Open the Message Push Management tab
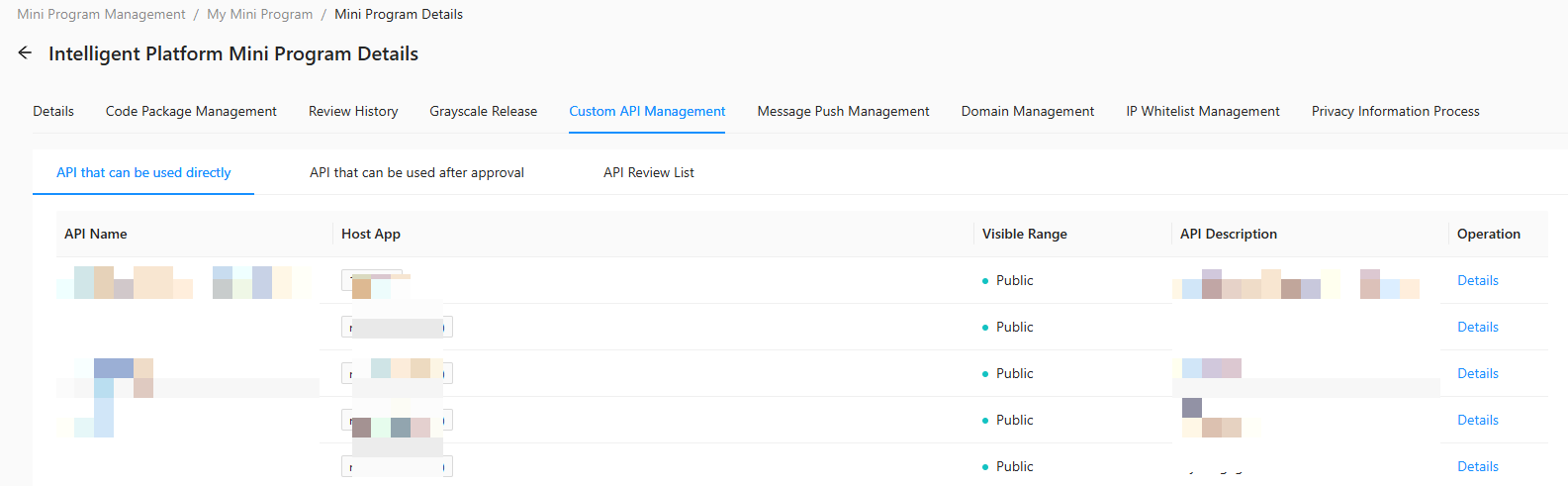Viewport: 1568px width, 486px height. [844, 111]
